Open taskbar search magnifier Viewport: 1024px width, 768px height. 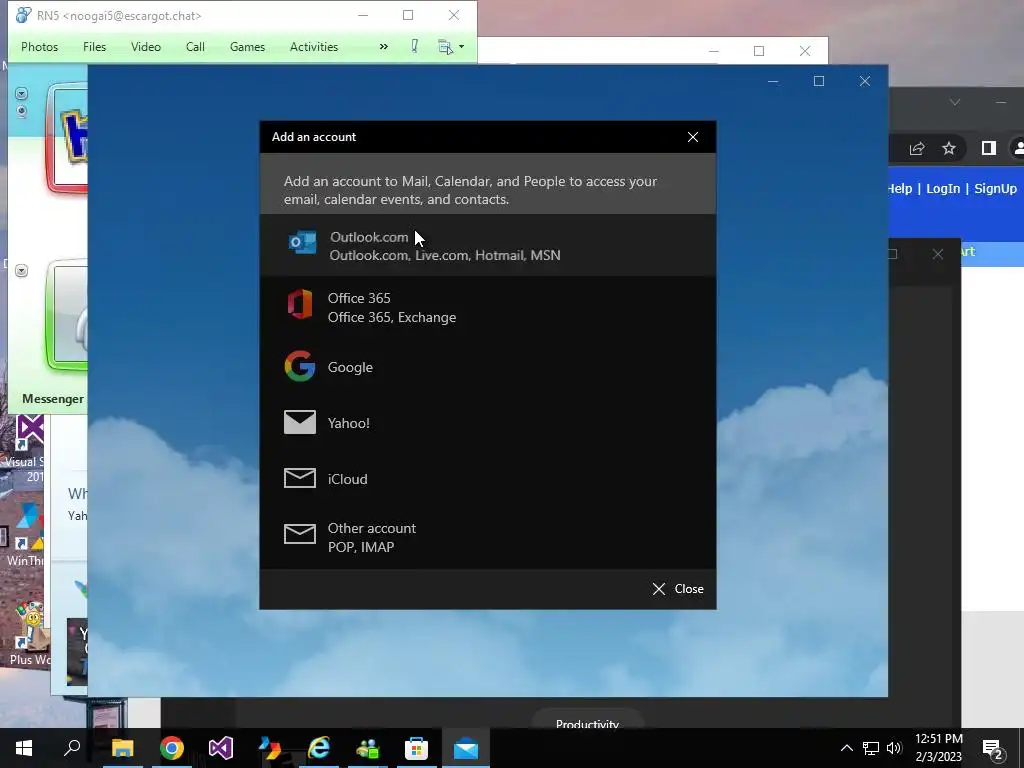pyautogui.click(x=72, y=748)
